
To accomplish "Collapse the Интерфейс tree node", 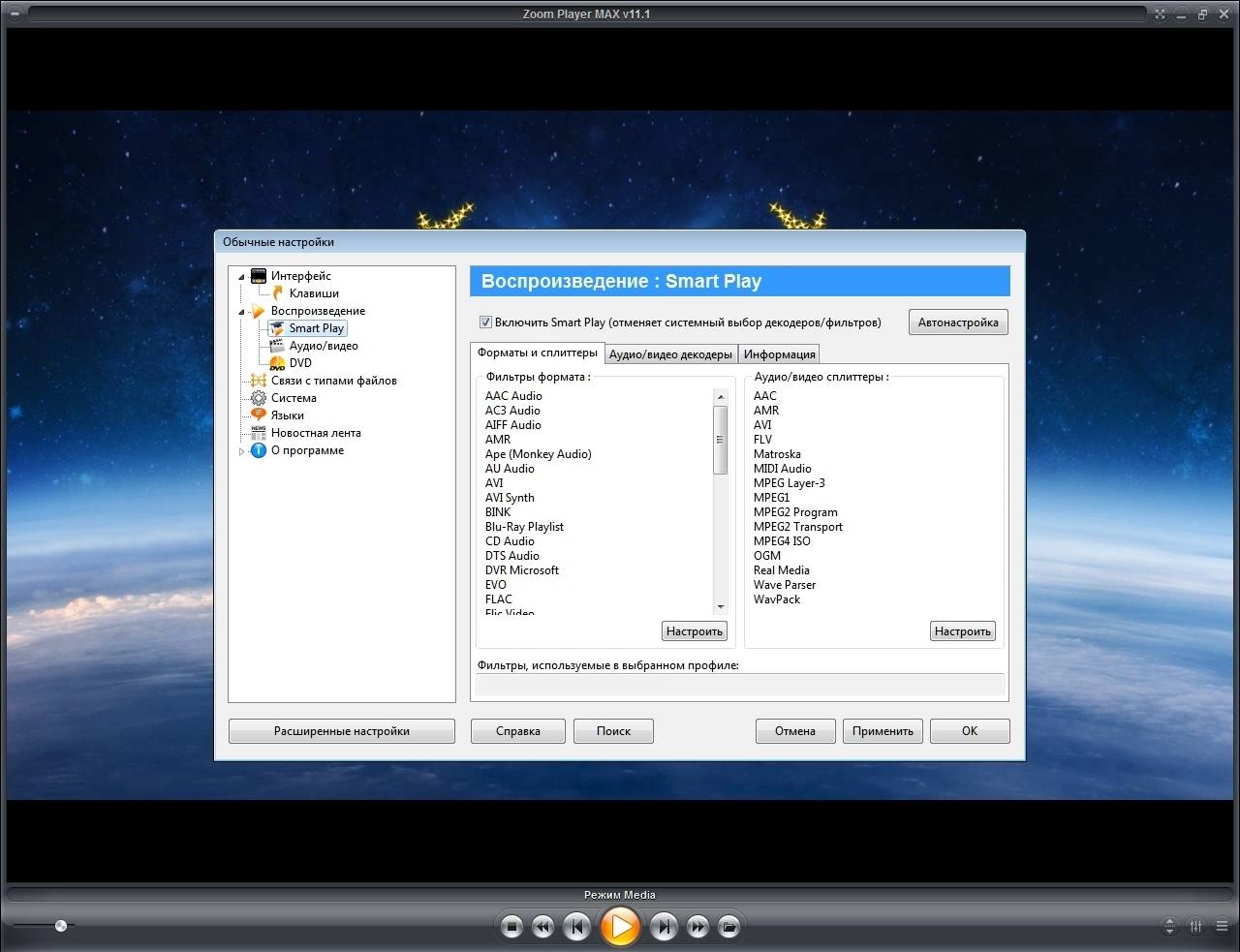I will (x=242, y=277).
